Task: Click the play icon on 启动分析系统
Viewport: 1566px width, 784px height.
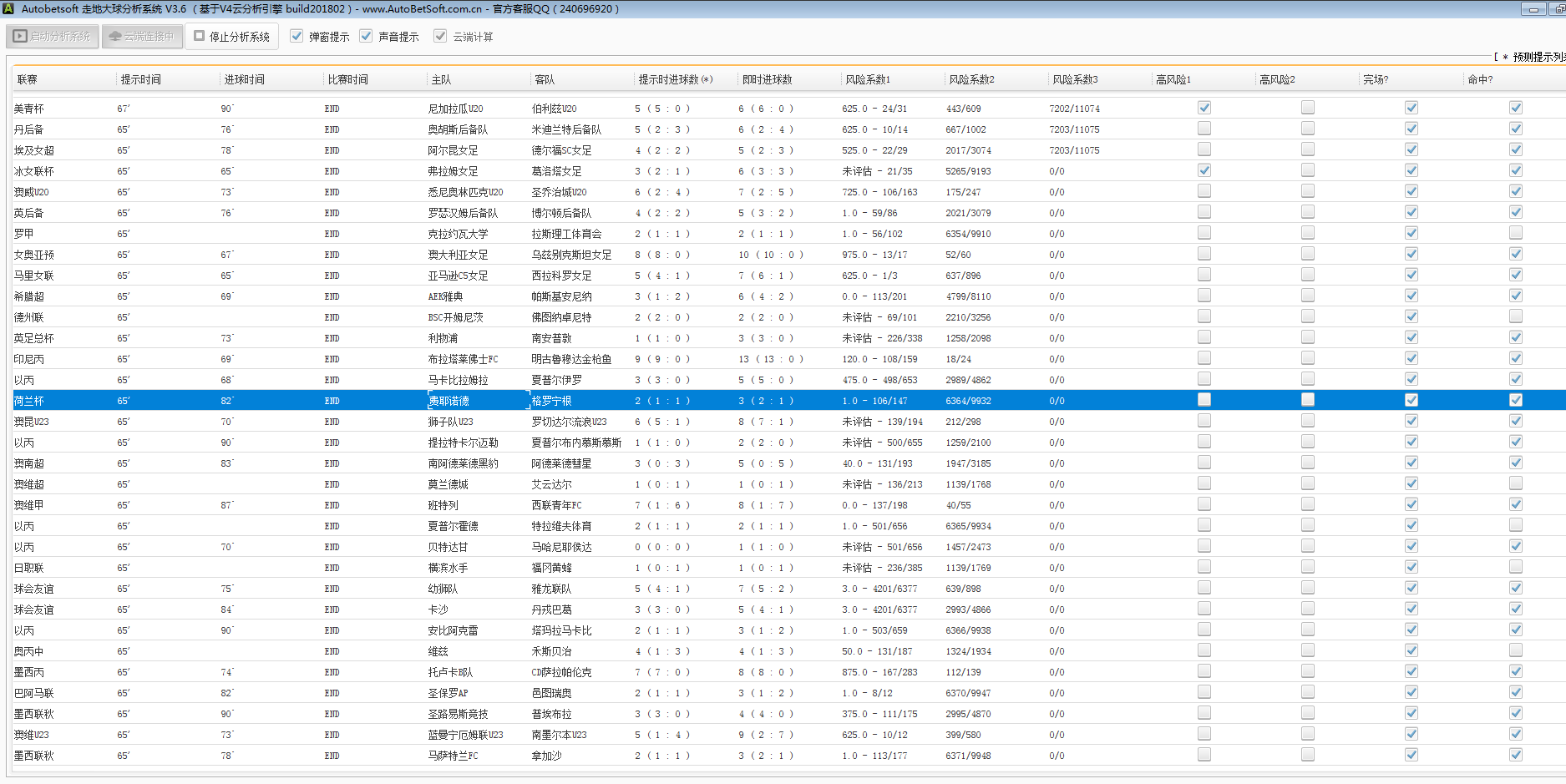Action: tap(20, 37)
